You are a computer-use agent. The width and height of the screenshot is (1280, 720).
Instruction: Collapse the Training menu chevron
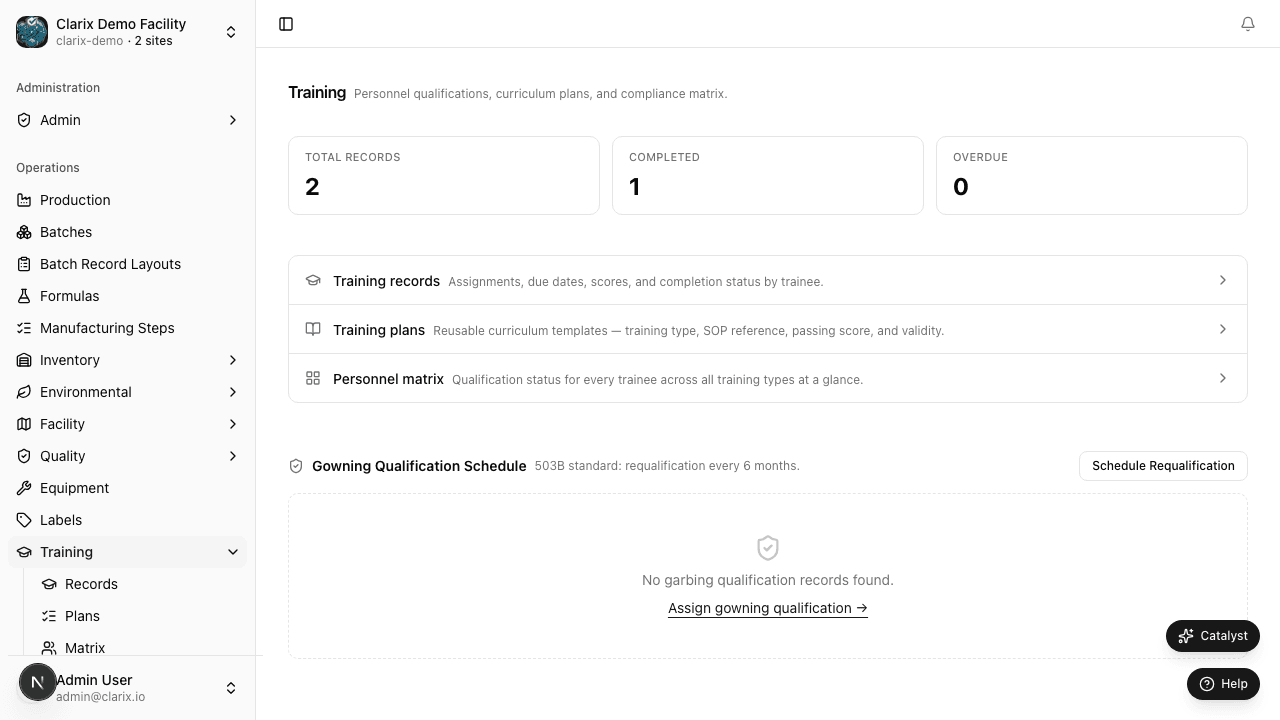(x=233, y=552)
